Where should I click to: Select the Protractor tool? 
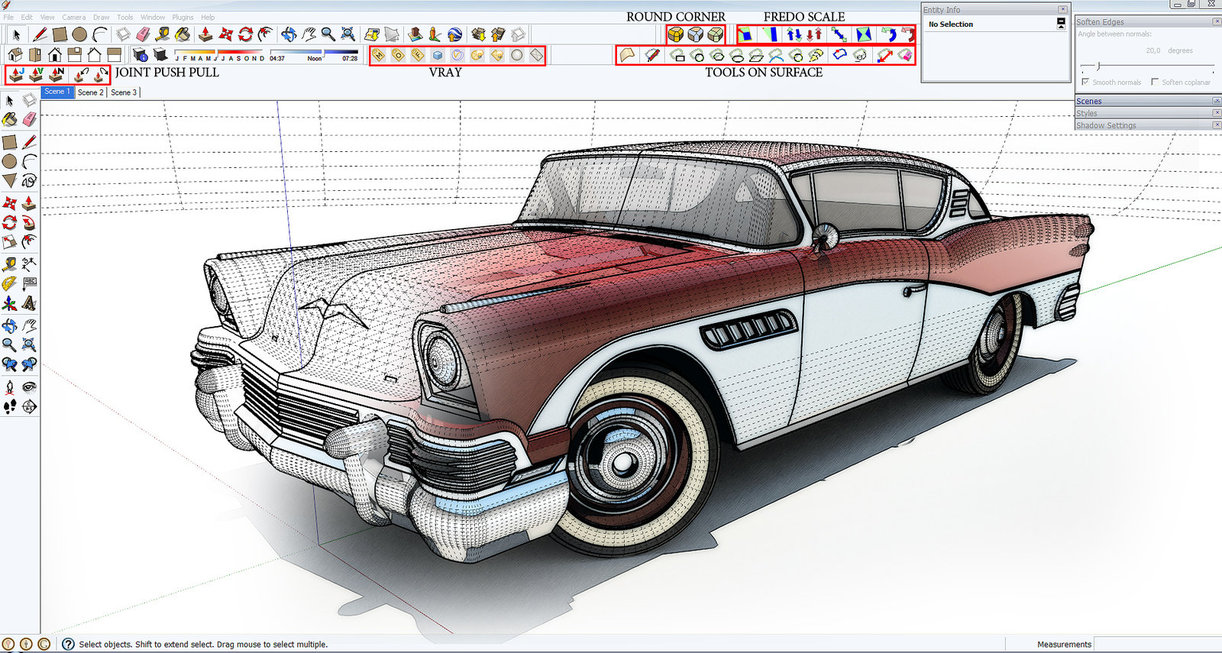[x=10, y=285]
